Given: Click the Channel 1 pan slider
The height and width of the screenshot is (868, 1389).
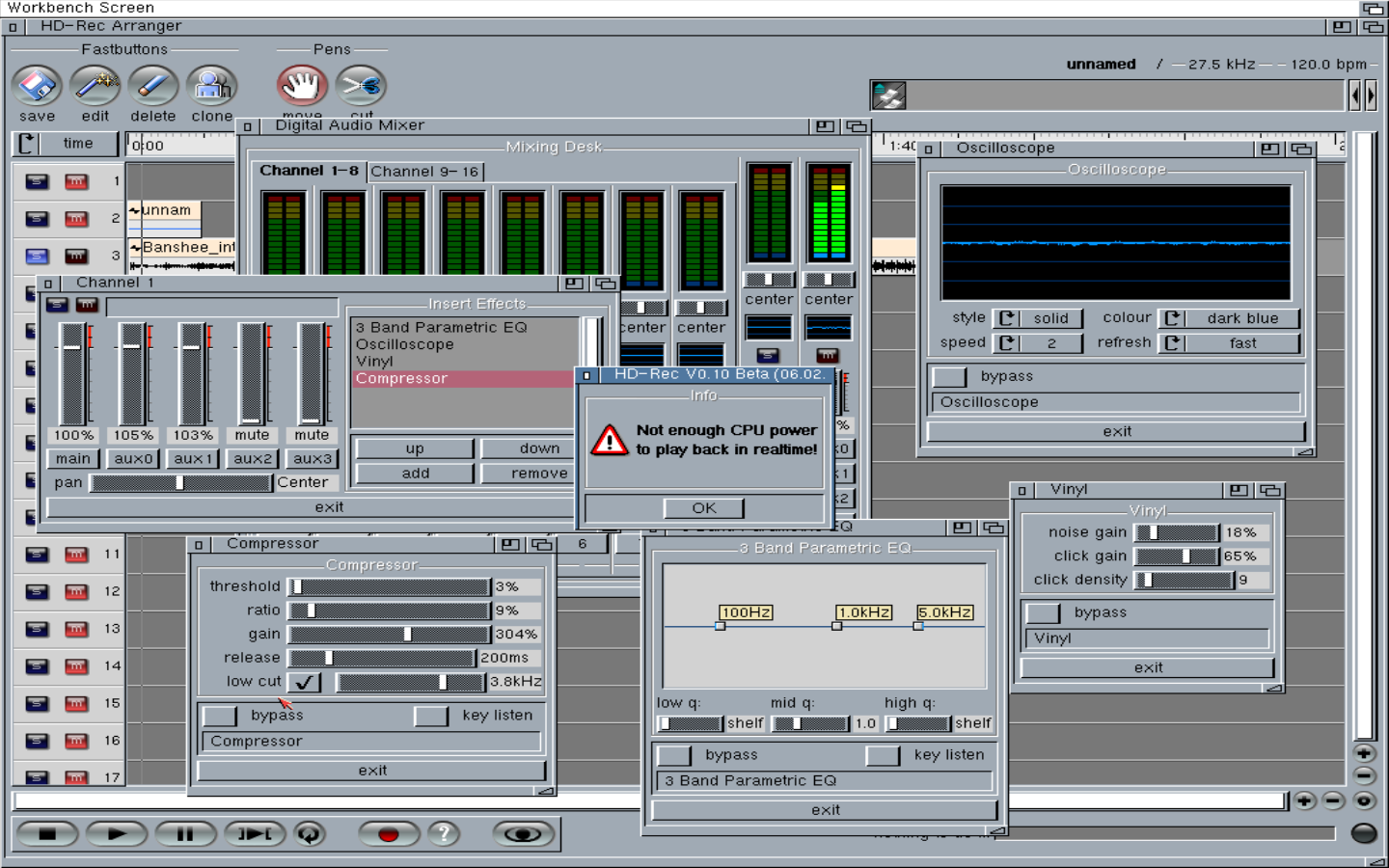Looking at the screenshot, I should click(x=181, y=483).
